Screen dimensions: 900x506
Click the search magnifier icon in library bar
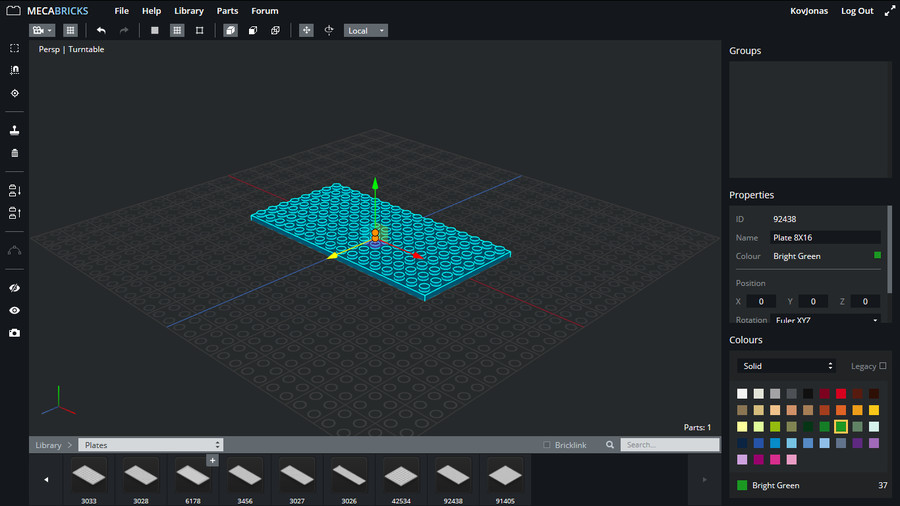tap(610, 445)
